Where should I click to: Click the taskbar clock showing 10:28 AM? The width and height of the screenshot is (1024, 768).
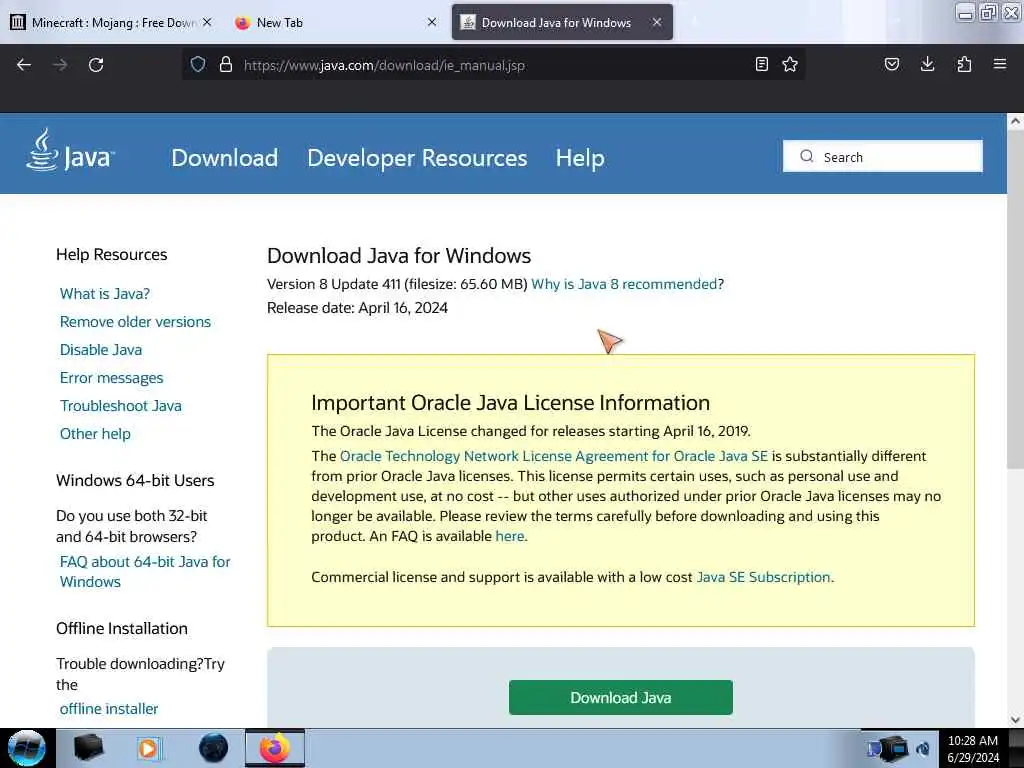[x=972, y=749]
